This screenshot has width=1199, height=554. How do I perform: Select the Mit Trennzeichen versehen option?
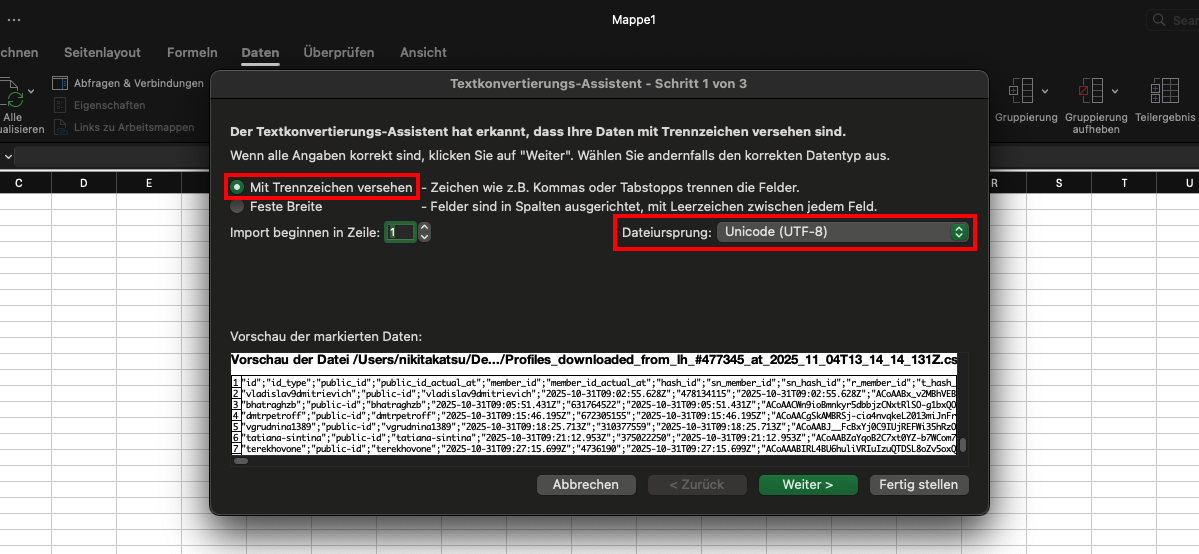(237, 187)
